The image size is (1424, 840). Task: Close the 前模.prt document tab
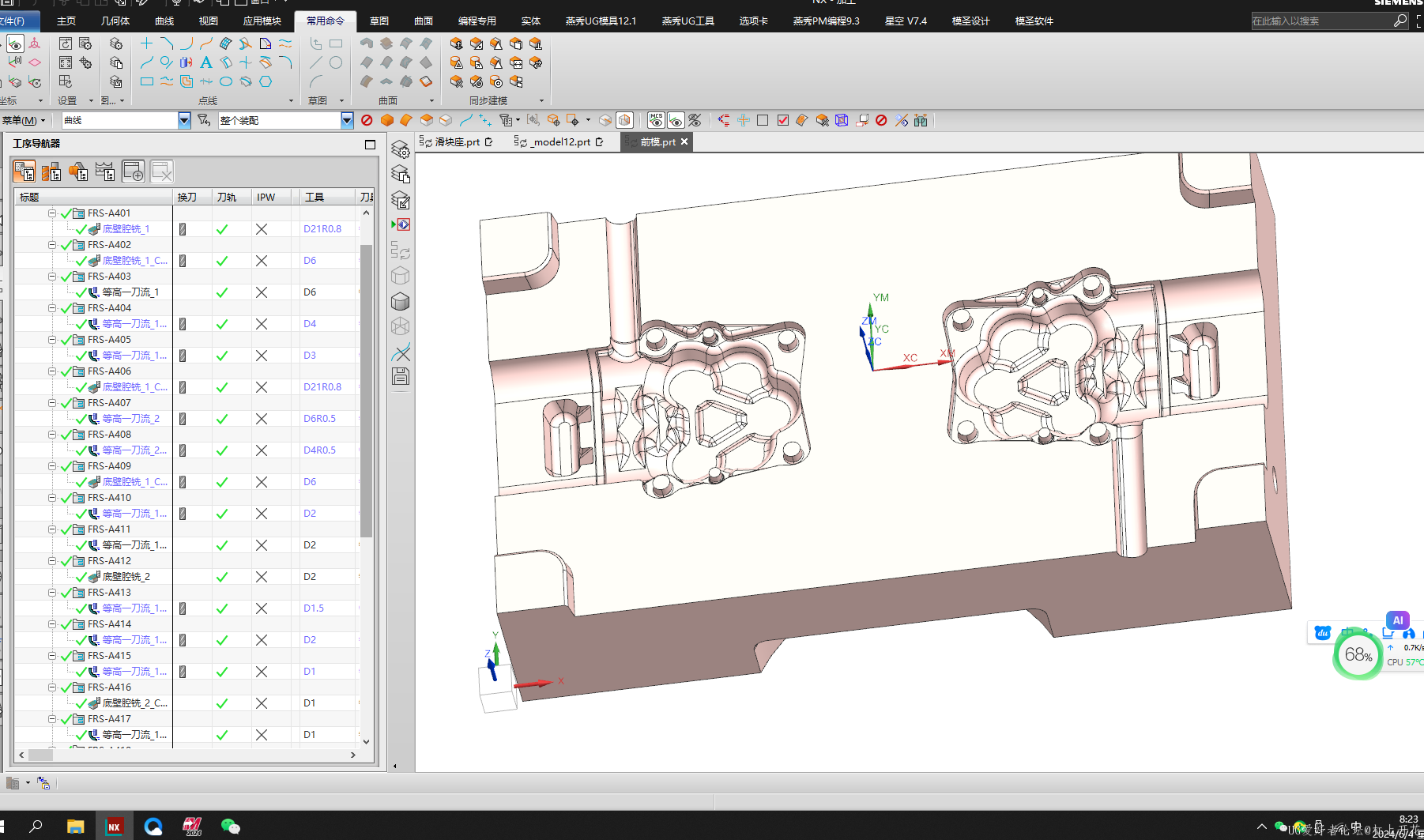click(684, 141)
